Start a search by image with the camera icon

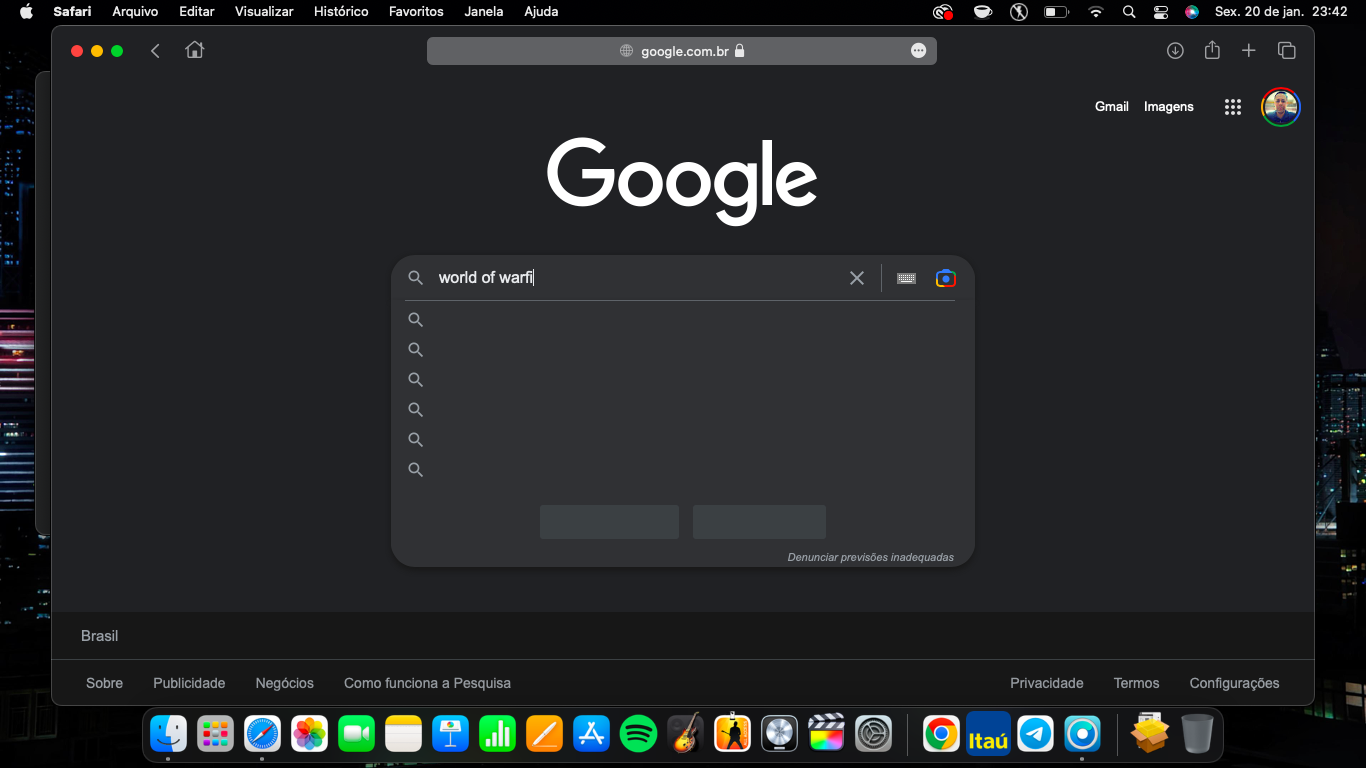tap(945, 278)
